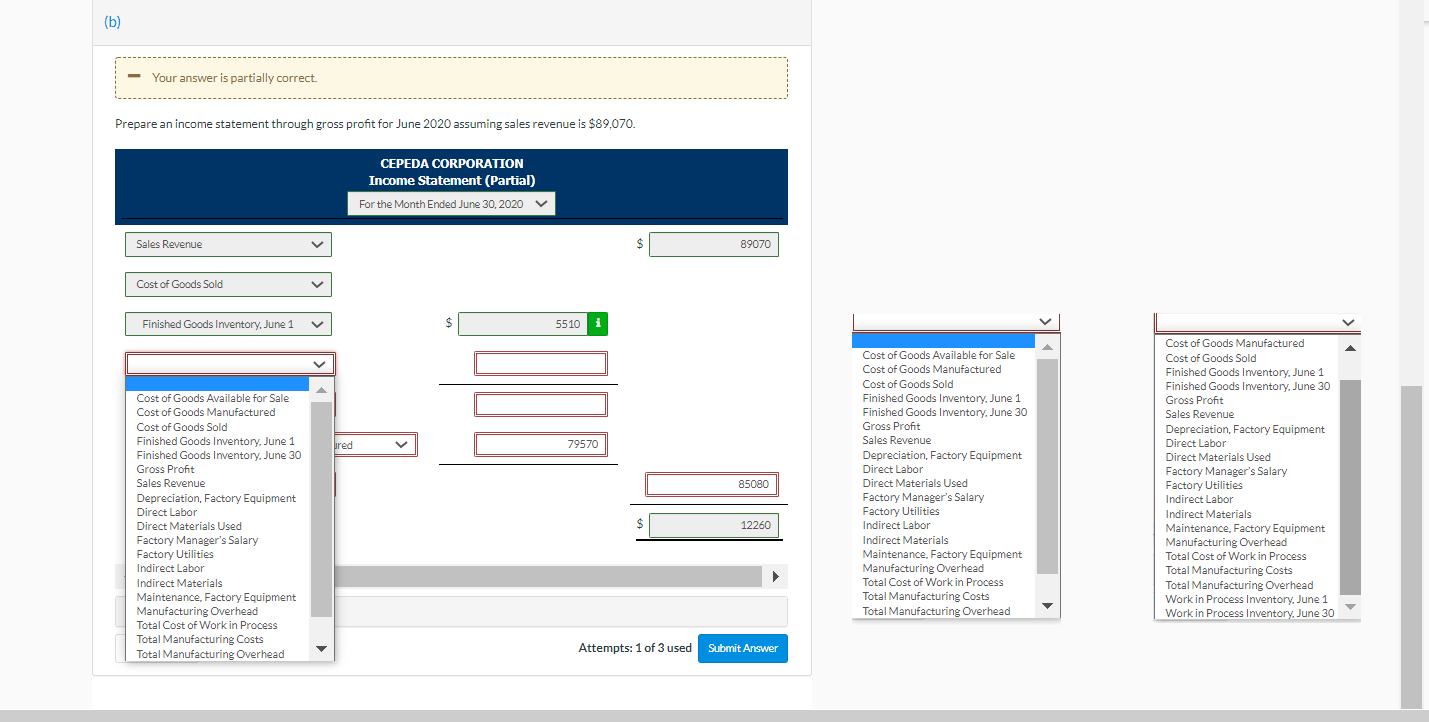Viewport: 1429px width, 722px height.
Task: Select Direct Labor in the middle option list
Action: click(x=892, y=468)
